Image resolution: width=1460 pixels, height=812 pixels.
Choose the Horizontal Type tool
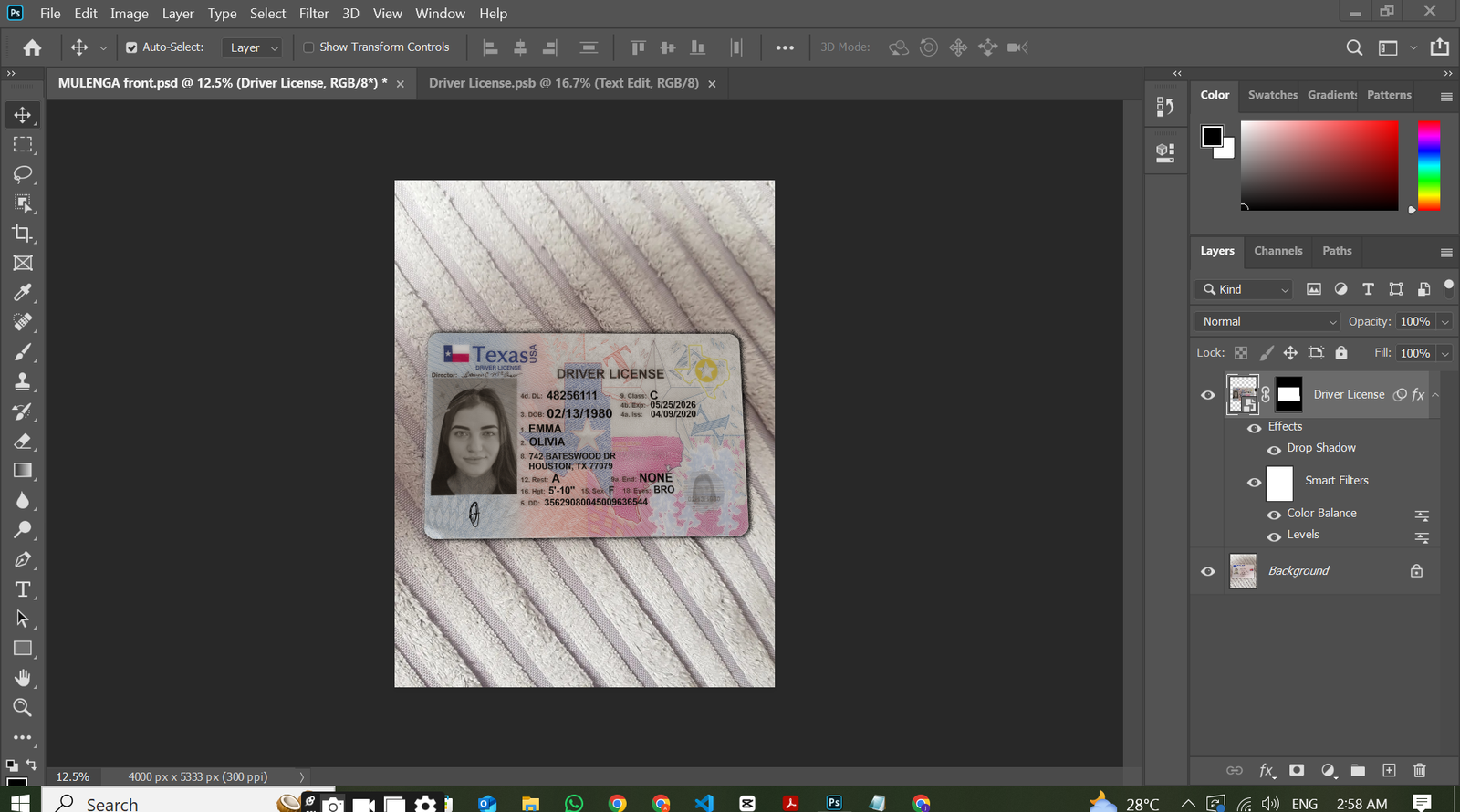[23, 589]
